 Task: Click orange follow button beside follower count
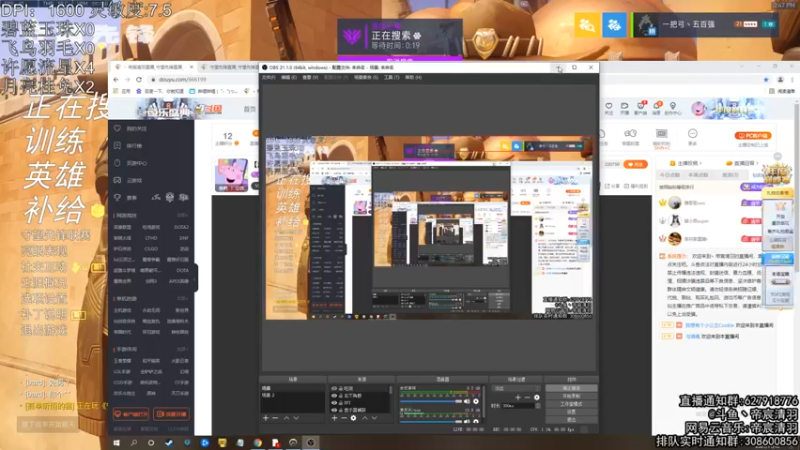(x=635, y=164)
